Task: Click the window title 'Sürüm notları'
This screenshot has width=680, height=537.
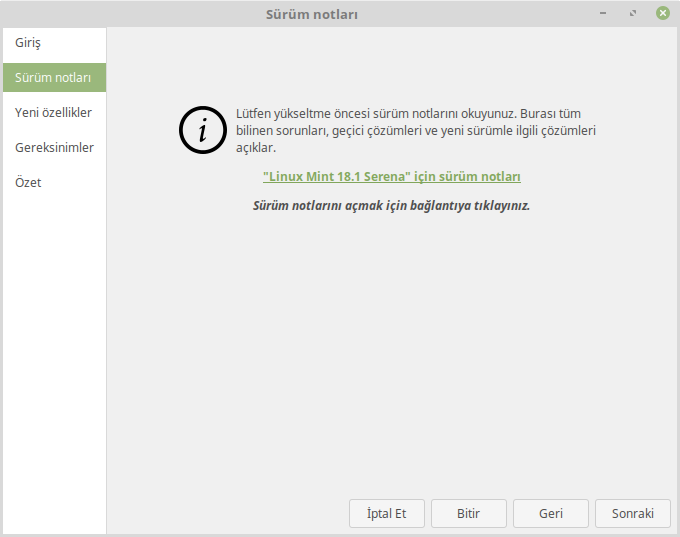Action: pyautogui.click(x=312, y=14)
